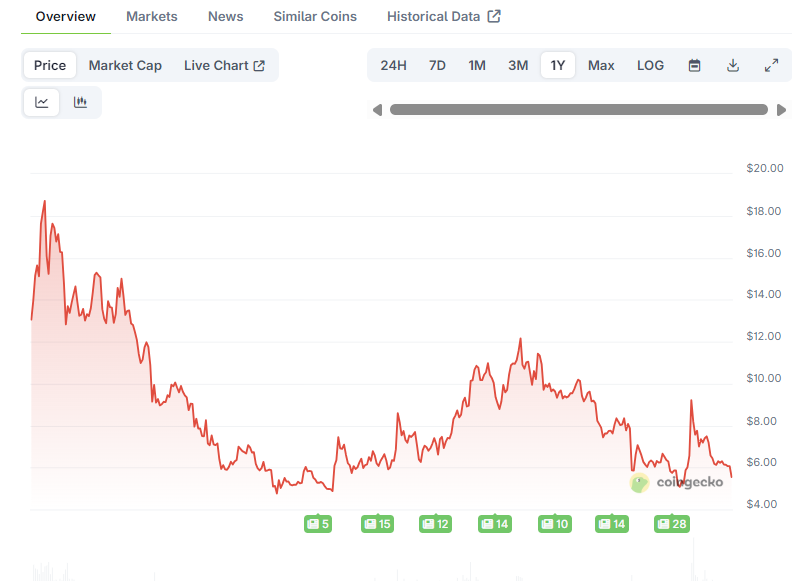The width and height of the screenshot is (812, 581).
Task: Open the calendar date range picker
Action: (694, 65)
